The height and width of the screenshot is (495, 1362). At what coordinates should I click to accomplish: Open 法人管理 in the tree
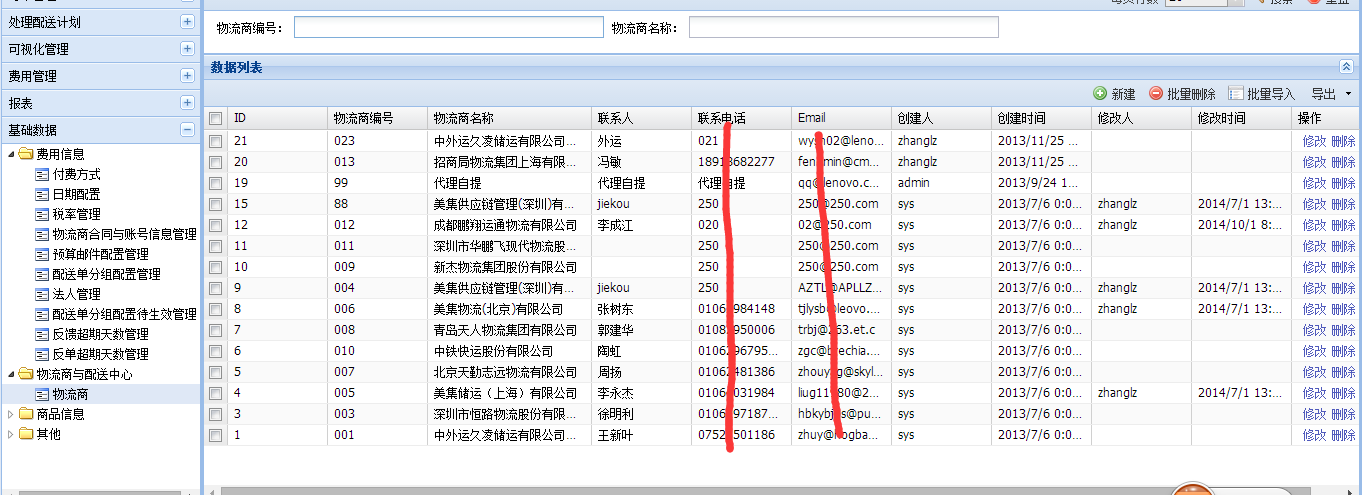click(76, 294)
